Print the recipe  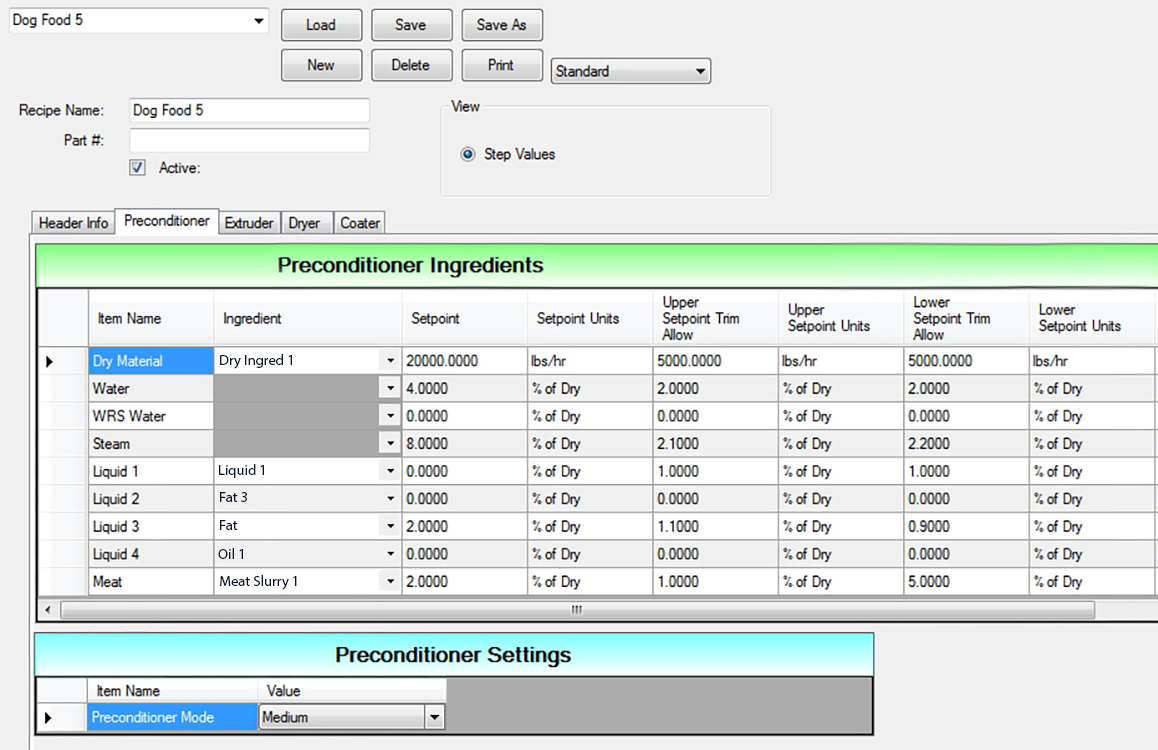[501, 65]
